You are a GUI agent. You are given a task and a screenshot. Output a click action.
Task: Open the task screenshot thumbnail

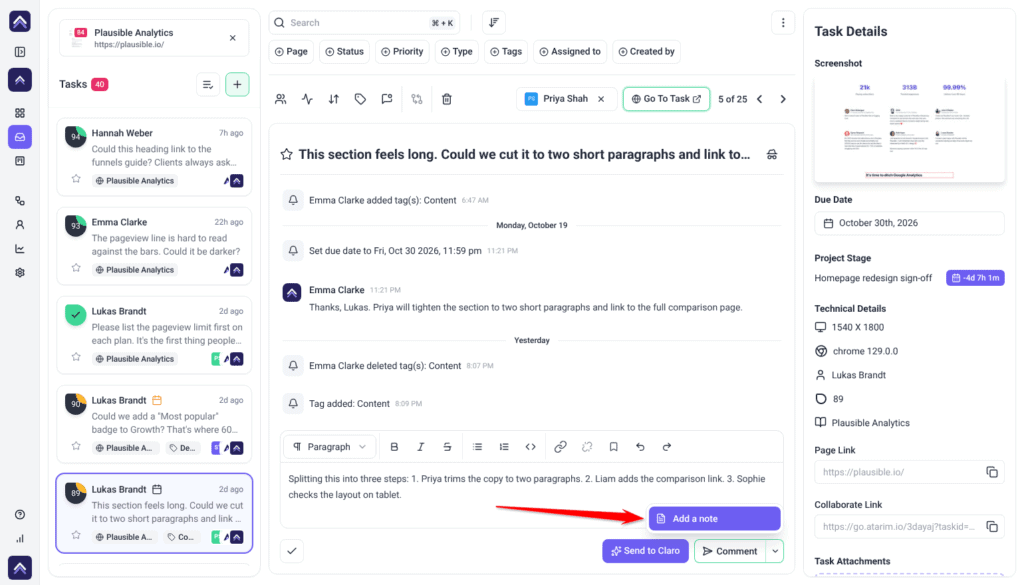click(909, 129)
